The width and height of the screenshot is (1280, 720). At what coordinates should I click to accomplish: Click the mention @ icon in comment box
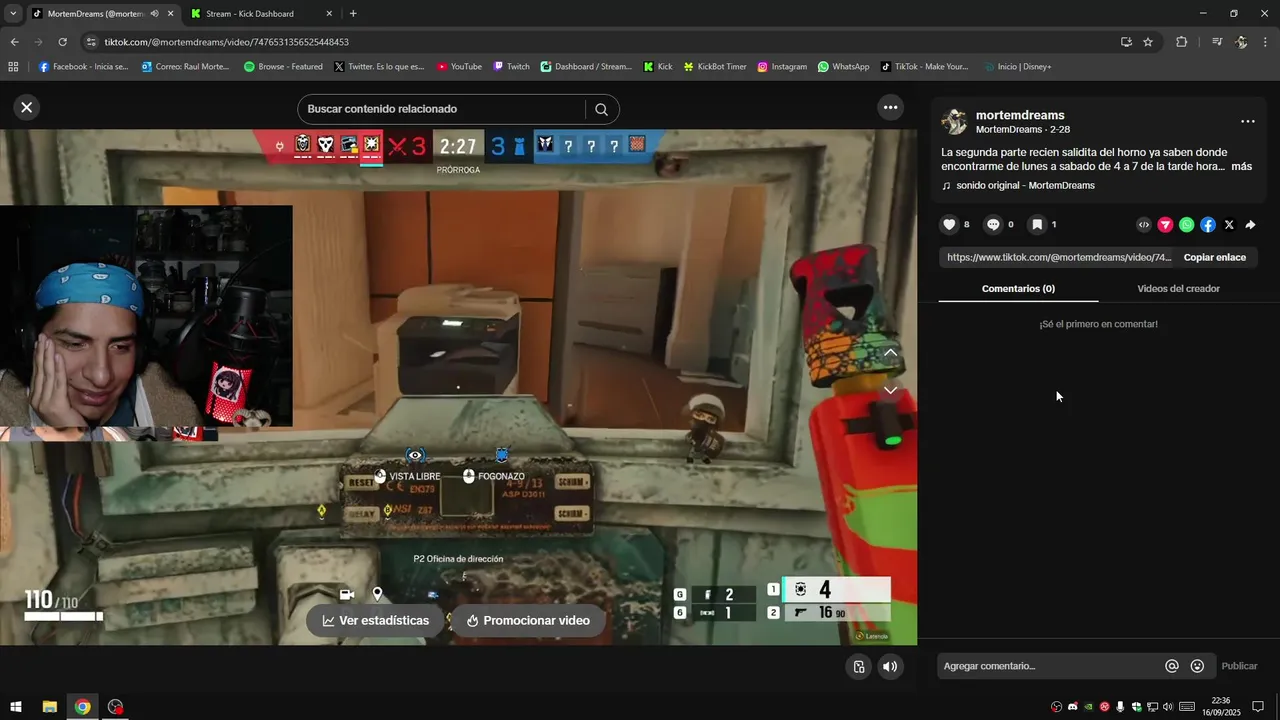pos(1172,666)
